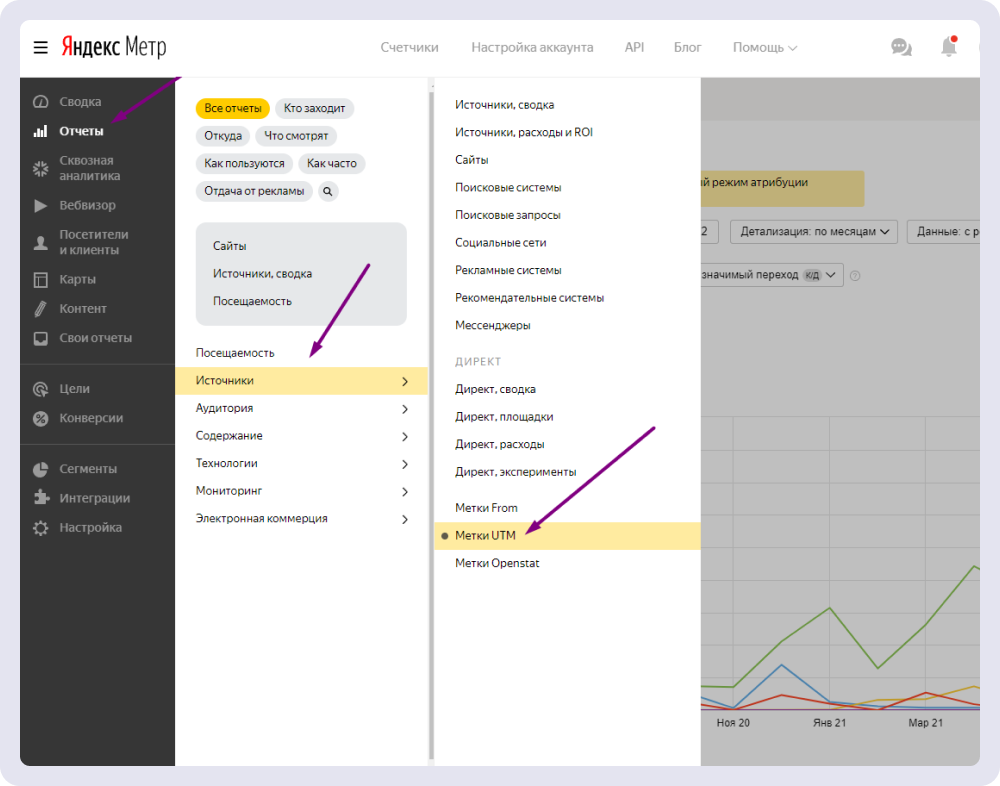This screenshot has height=786, width=1000.
Task: Click the notifications bell icon
Action: (x=948, y=47)
